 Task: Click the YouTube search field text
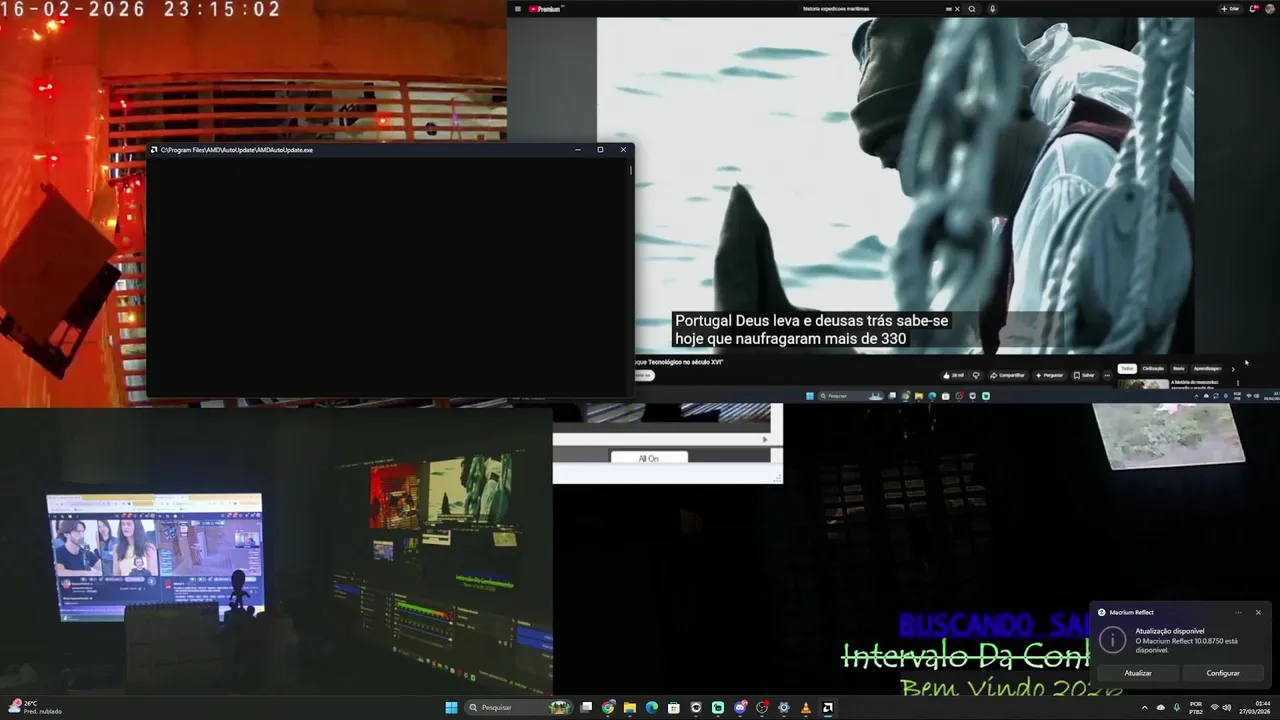tap(836, 9)
